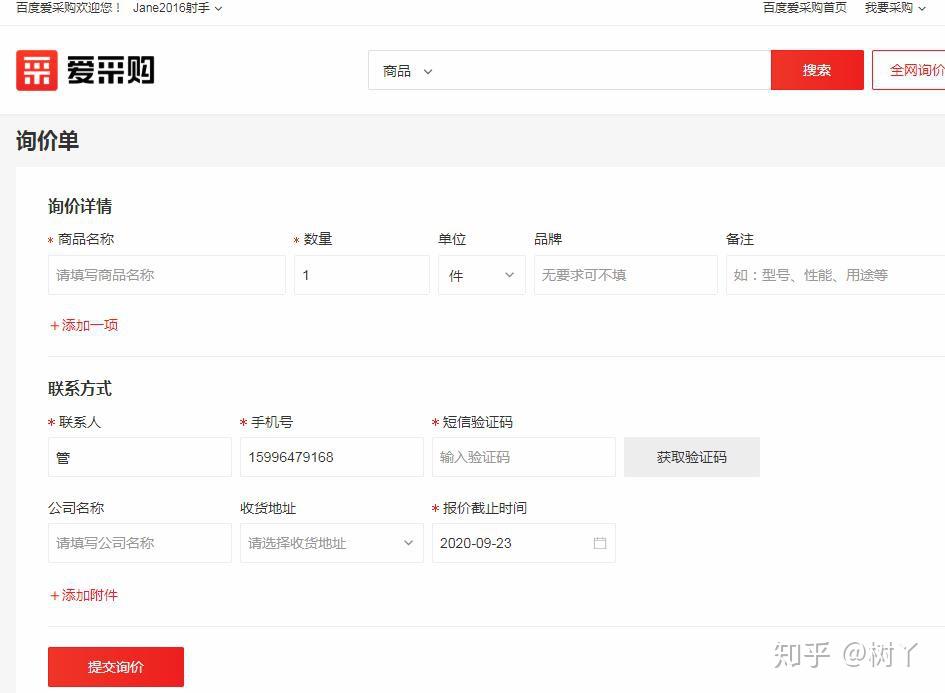Go to 百度爱采购首页 link
The height and width of the screenshot is (693, 945).
pos(805,8)
